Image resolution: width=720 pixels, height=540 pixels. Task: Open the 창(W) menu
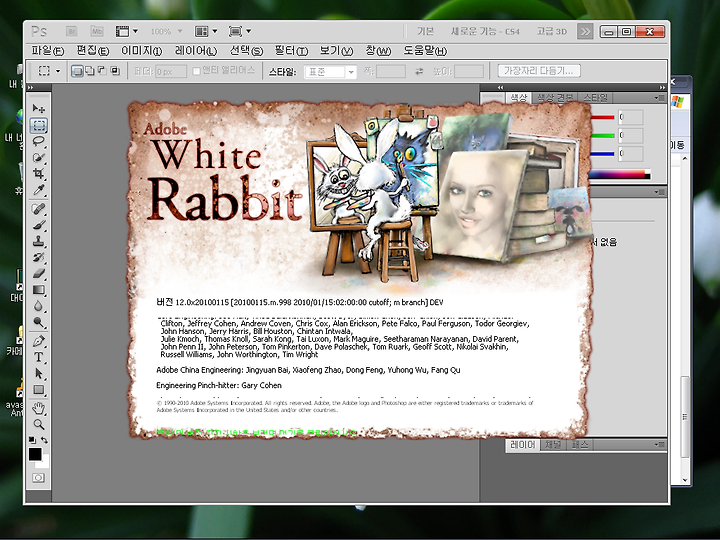[378, 51]
